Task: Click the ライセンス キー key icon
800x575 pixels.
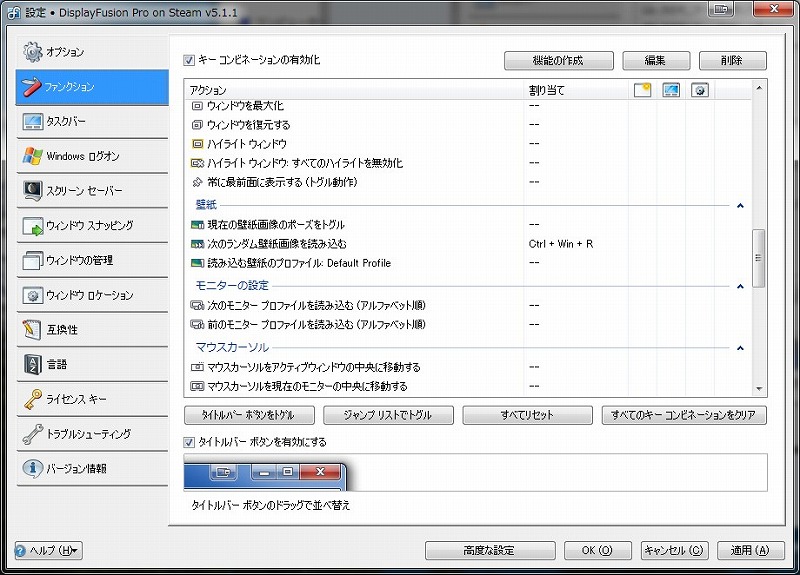Action: tap(32, 399)
